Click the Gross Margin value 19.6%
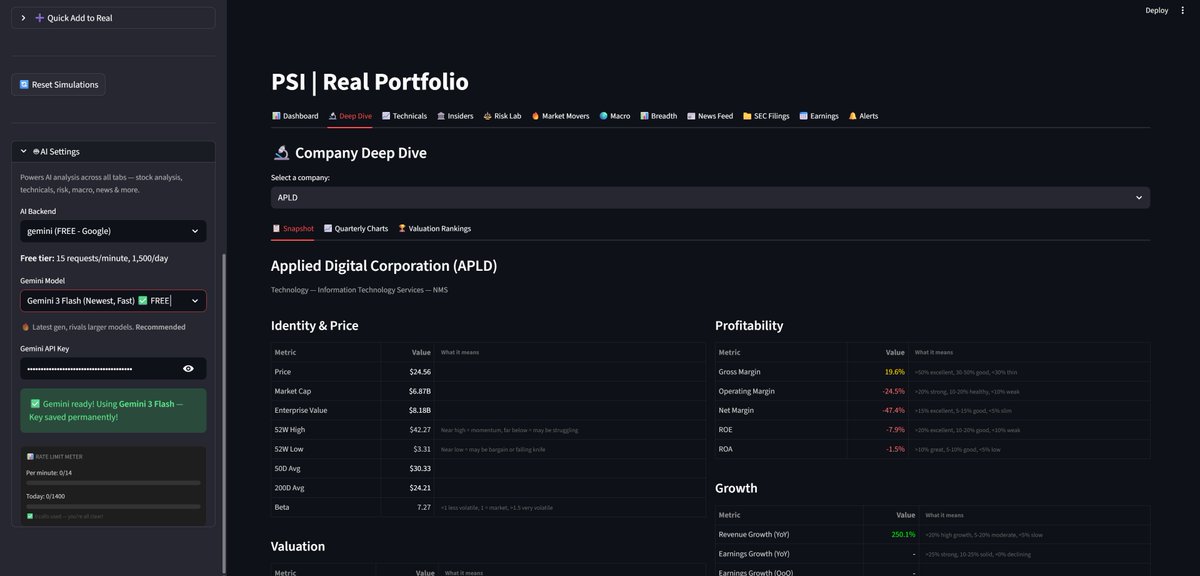The height and width of the screenshot is (576, 1200). pos(894,372)
